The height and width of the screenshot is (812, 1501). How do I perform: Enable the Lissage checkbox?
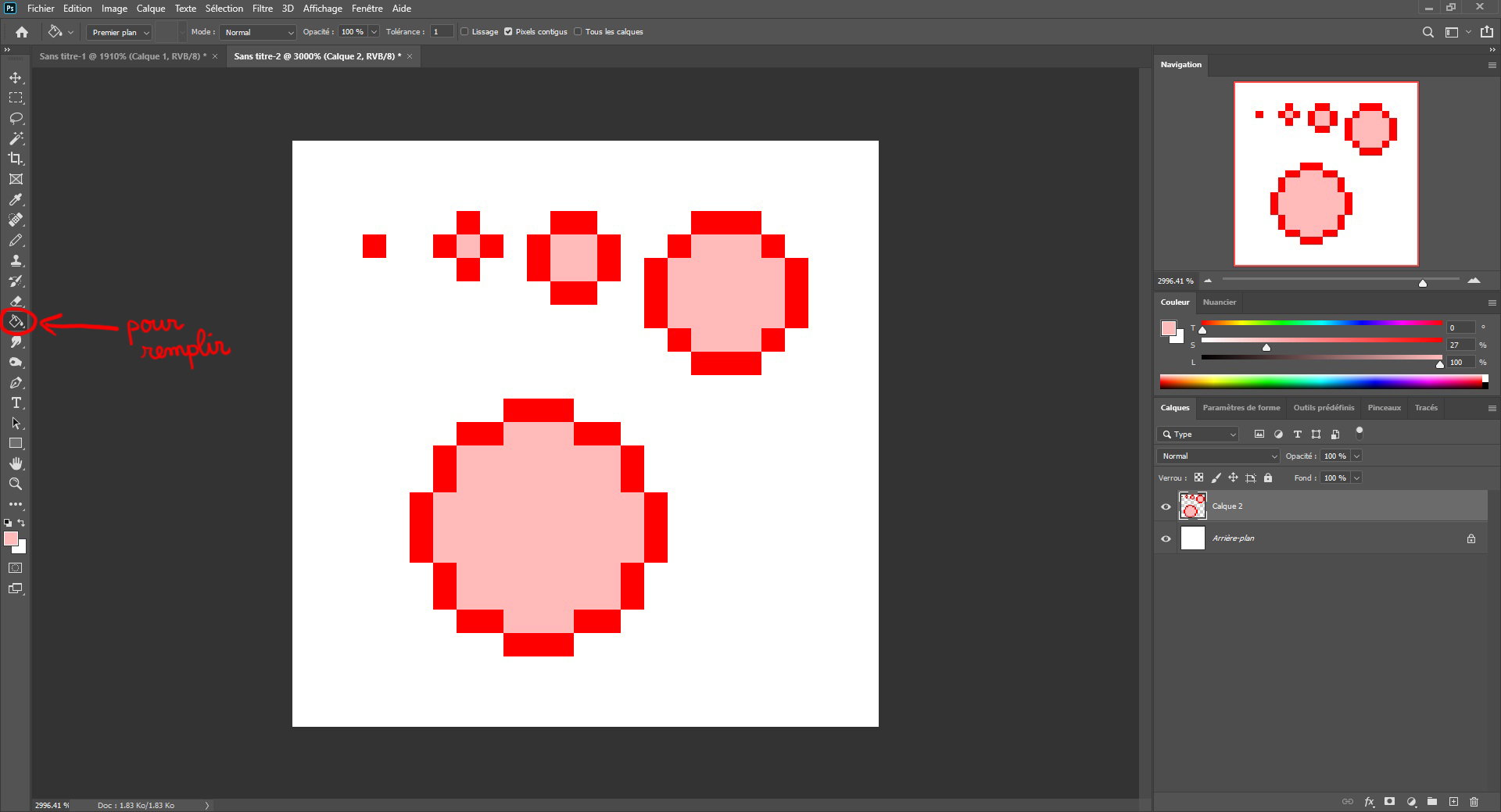463,31
